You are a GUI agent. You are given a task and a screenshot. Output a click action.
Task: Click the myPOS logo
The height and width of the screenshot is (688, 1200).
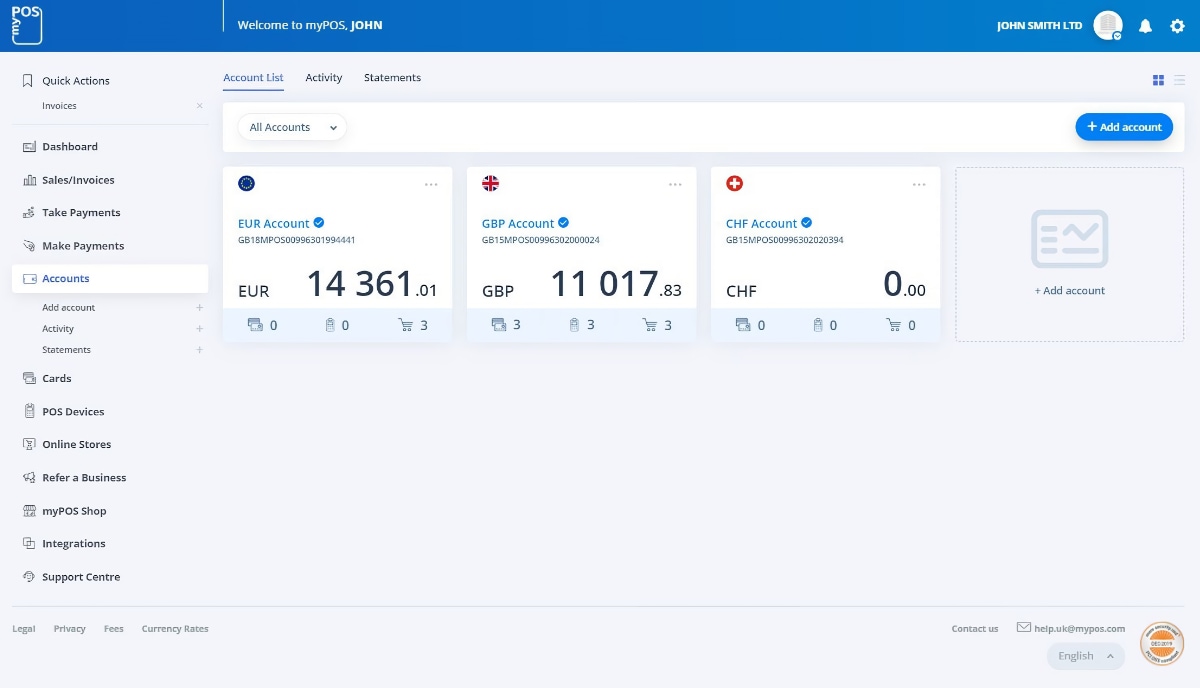click(x=27, y=25)
